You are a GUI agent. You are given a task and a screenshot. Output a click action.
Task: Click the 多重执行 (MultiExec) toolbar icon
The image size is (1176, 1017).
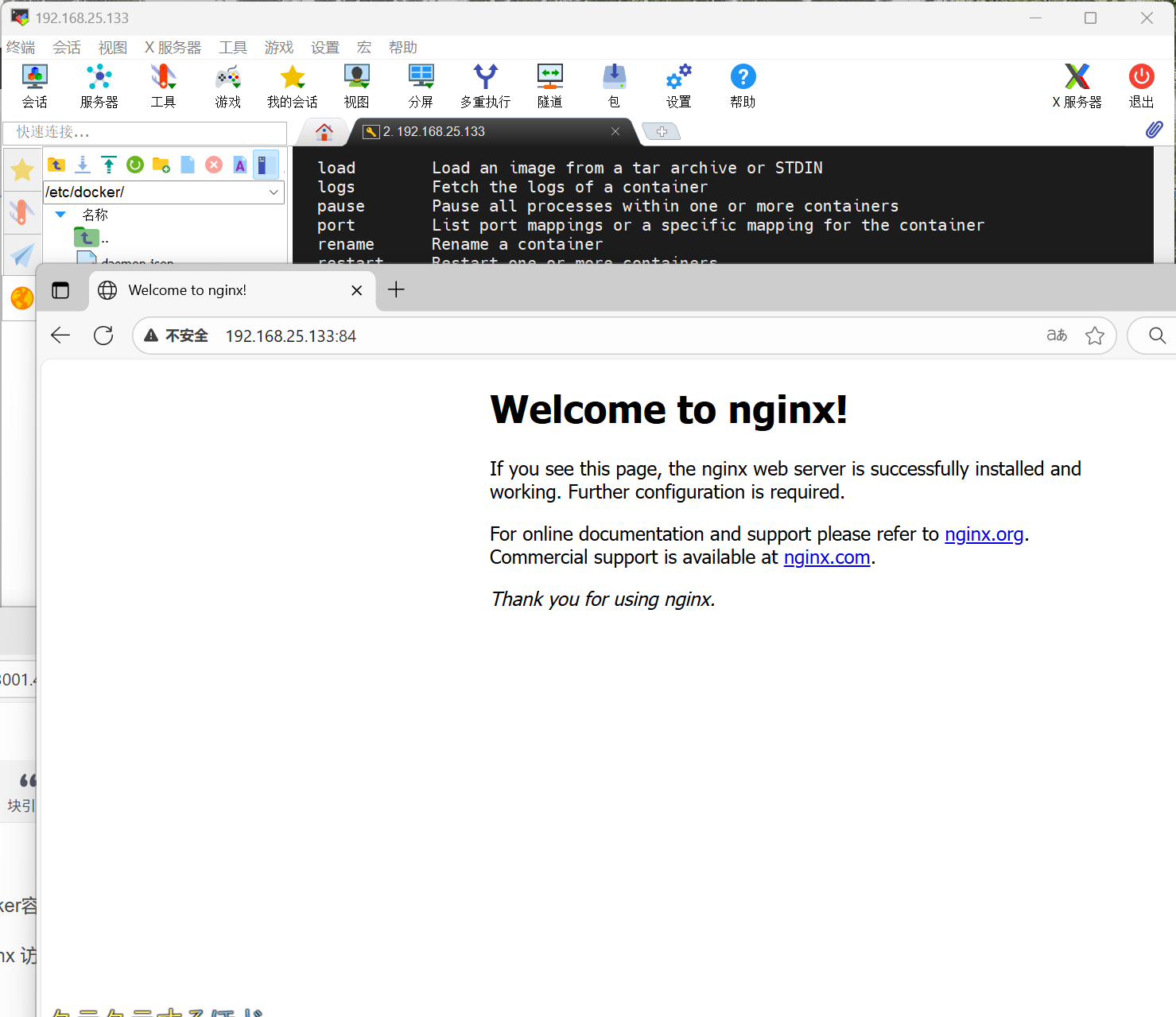pyautogui.click(x=485, y=86)
